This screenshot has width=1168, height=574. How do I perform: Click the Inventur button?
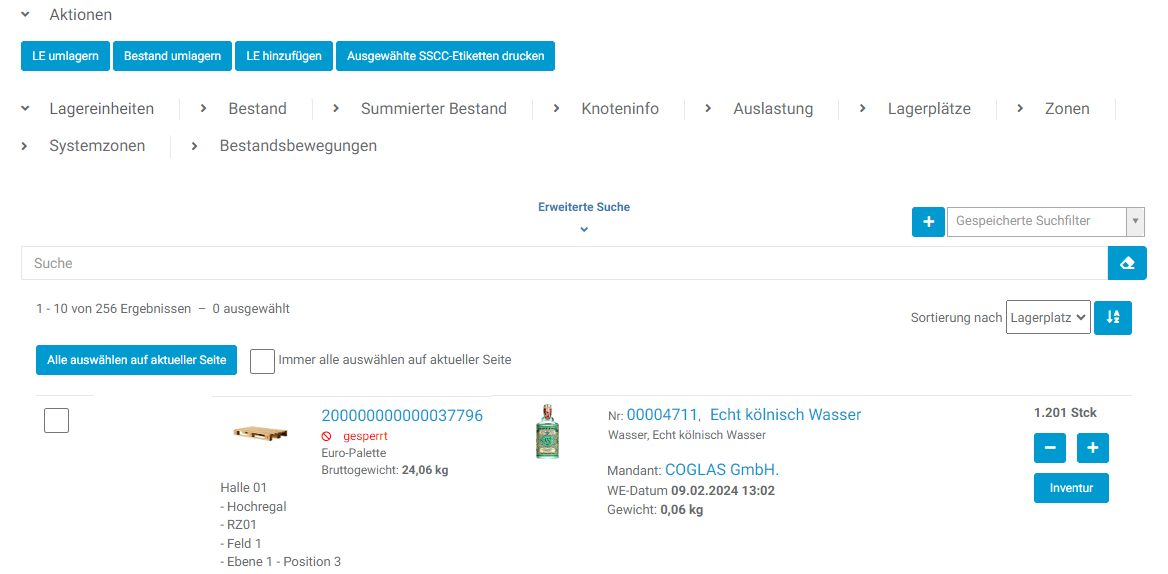[x=1071, y=488]
